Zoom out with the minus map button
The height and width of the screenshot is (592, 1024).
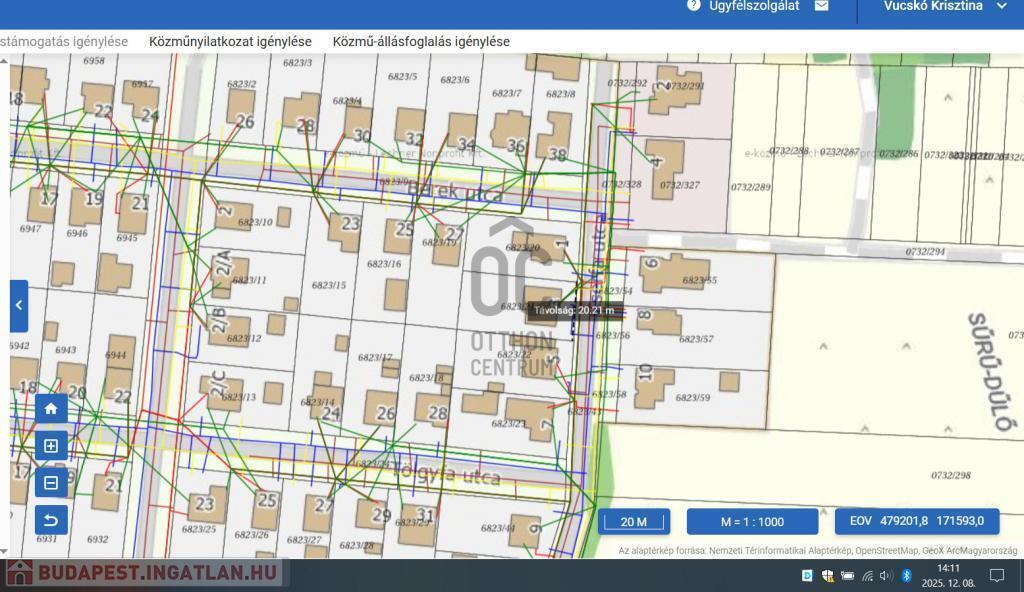[x=51, y=483]
